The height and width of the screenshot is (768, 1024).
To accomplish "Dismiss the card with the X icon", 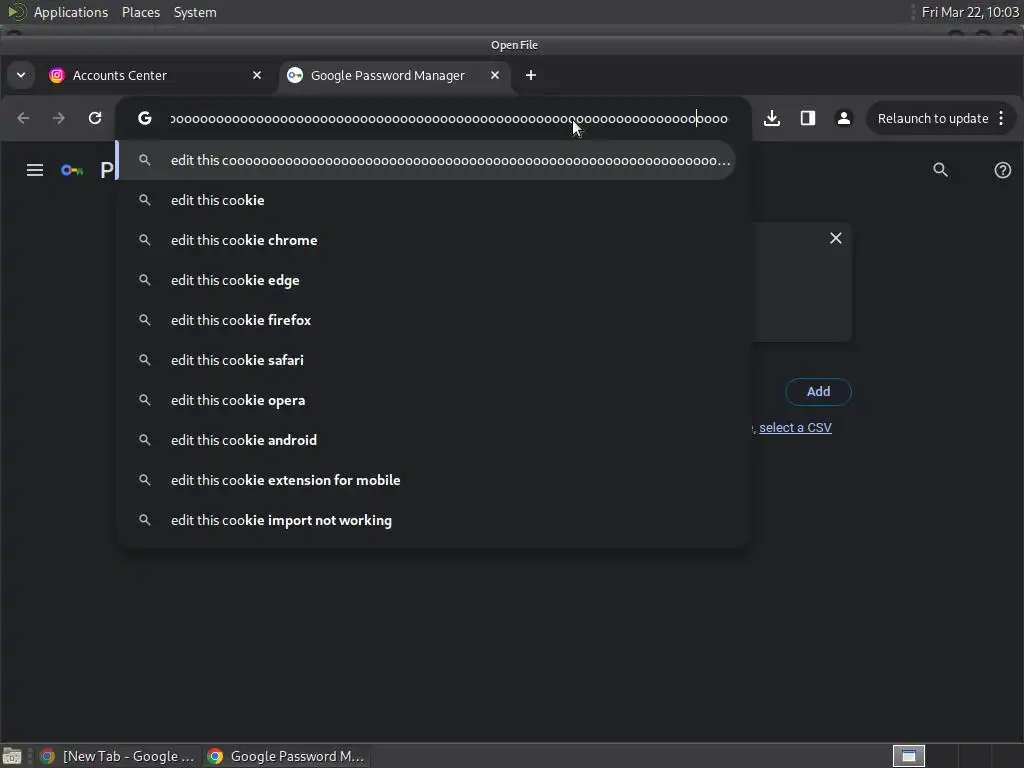I will [836, 238].
